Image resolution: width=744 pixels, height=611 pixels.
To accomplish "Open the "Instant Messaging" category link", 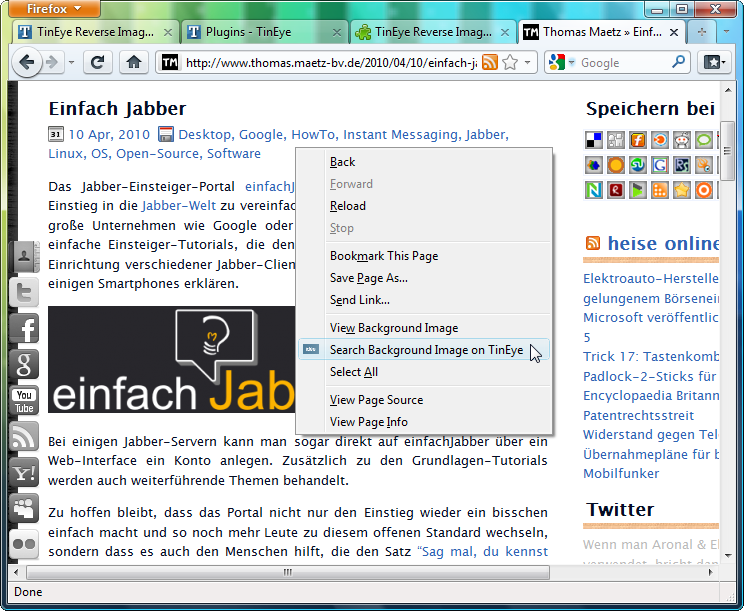I will (x=401, y=134).
